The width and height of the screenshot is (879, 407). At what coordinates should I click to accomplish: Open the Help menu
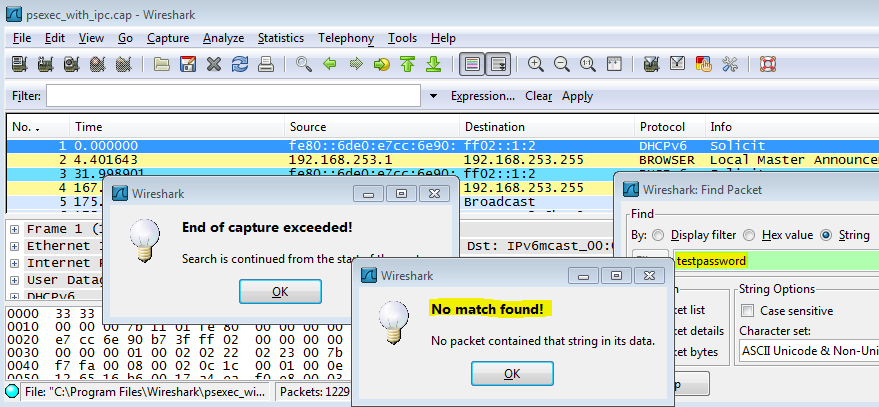[443, 38]
